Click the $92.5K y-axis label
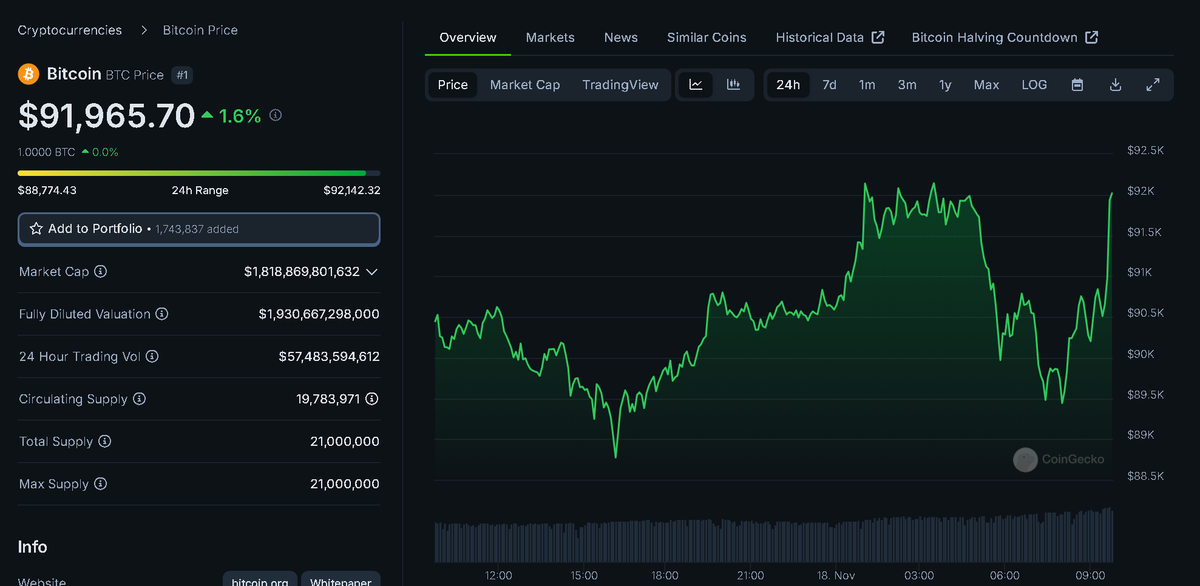Image resolution: width=1200 pixels, height=586 pixels. (x=1146, y=150)
